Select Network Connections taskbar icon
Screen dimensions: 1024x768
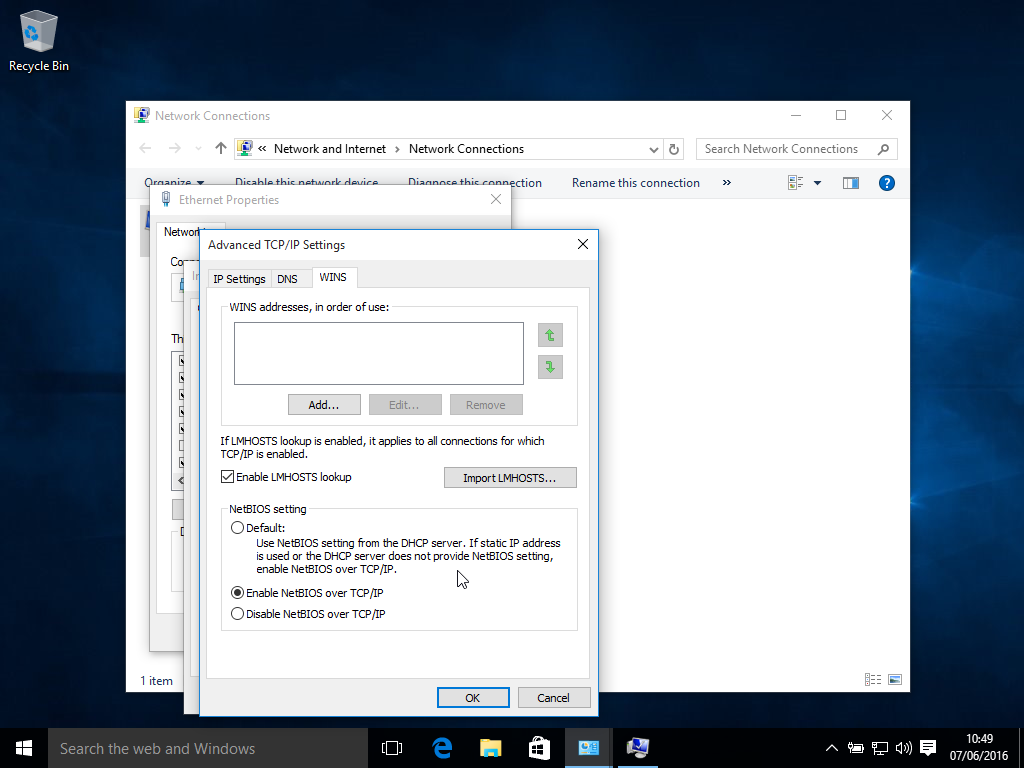[637, 748]
